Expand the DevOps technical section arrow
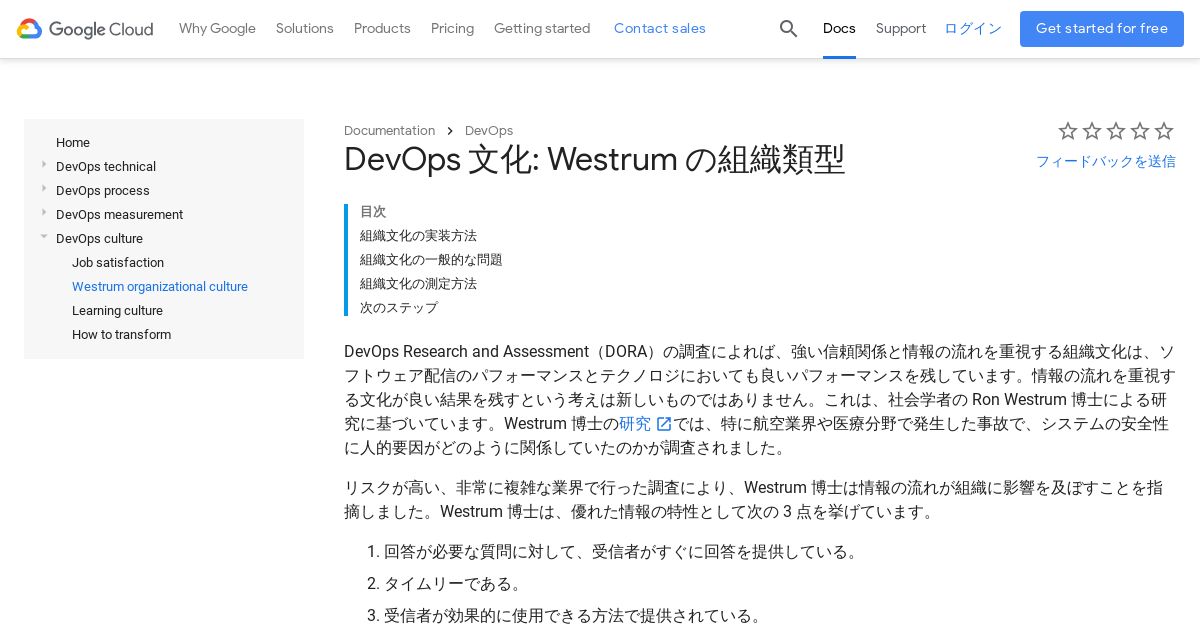 click(x=44, y=165)
